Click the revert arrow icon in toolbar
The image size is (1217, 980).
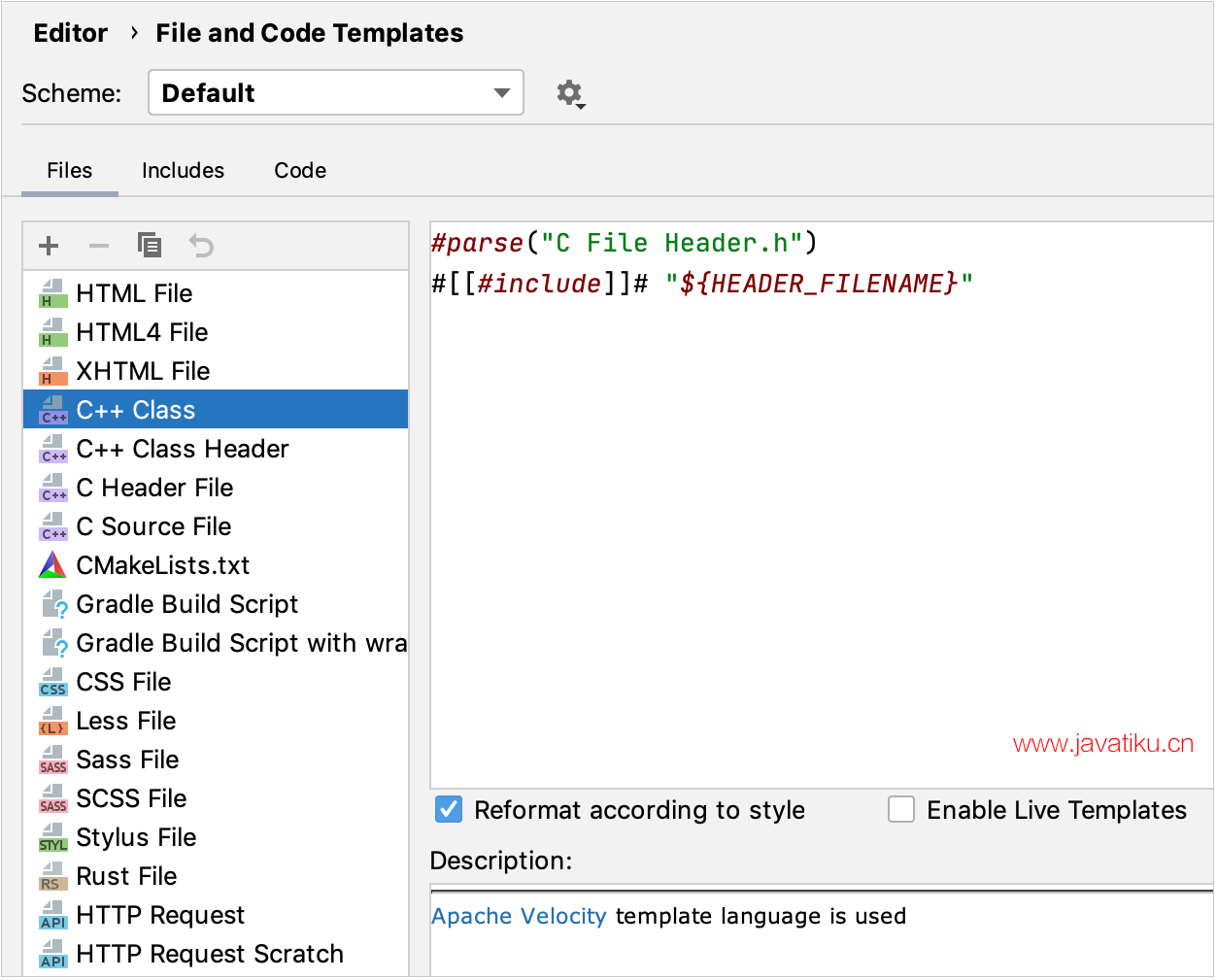tap(201, 246)
